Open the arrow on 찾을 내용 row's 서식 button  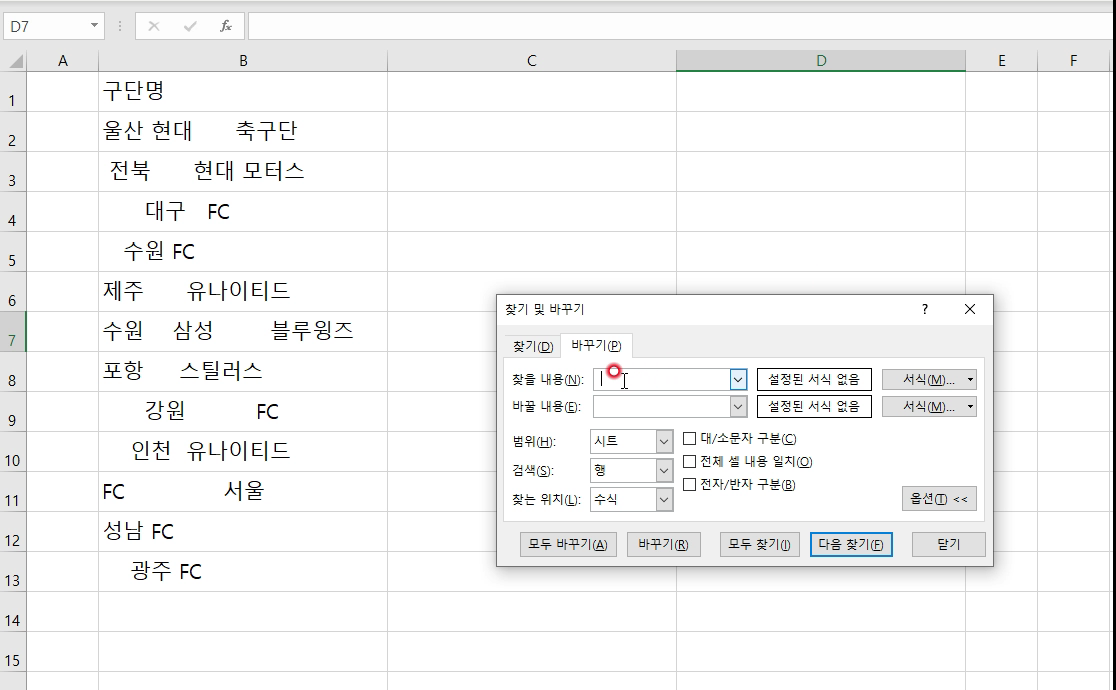tap(970, 380)
